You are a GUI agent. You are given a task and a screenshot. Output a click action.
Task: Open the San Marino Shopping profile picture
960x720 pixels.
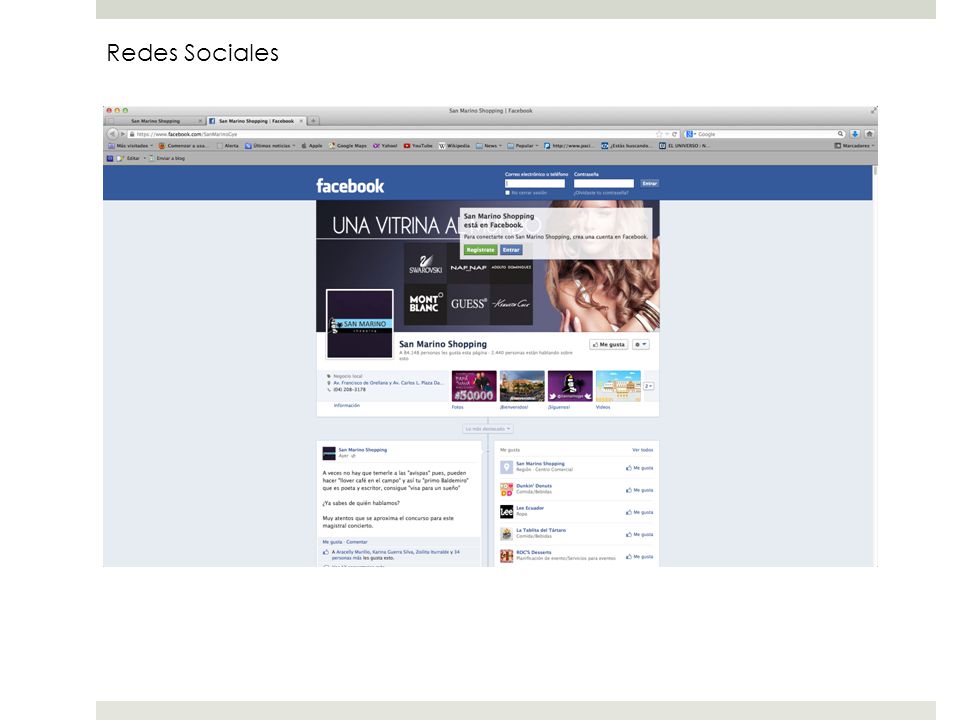pyautogui.click(x=359, y=323)
